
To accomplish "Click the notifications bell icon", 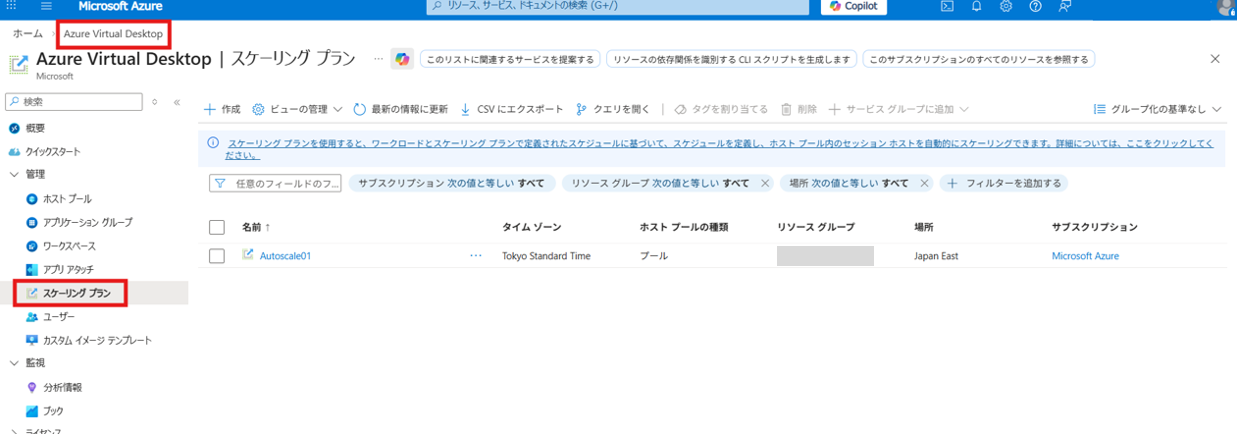I will (976, 6).
